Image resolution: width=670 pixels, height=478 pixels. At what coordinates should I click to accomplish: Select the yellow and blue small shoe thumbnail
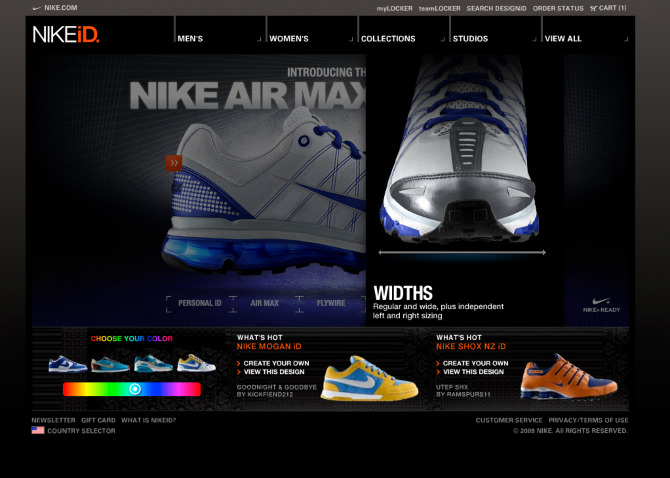click(x=196, y=363)
